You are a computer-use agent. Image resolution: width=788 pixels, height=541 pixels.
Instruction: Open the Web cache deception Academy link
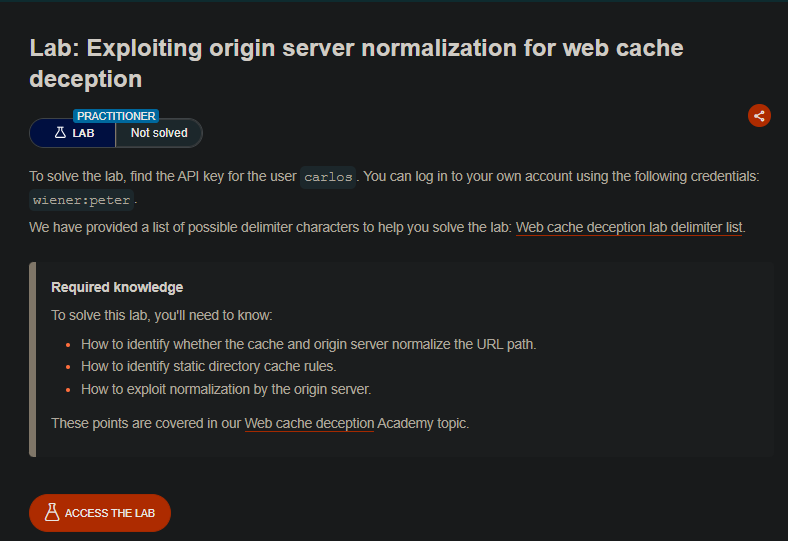[309, 423]
